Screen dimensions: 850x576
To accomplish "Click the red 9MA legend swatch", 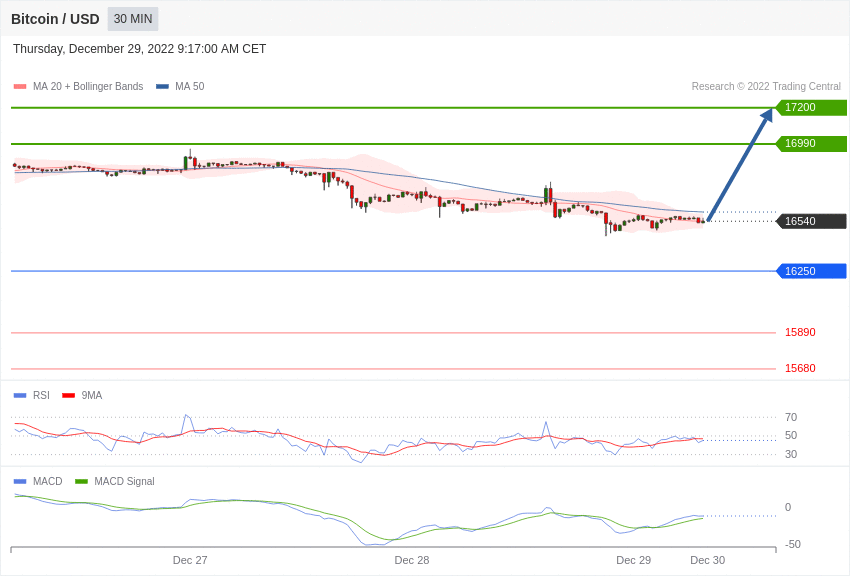I will tap(68, 396).
